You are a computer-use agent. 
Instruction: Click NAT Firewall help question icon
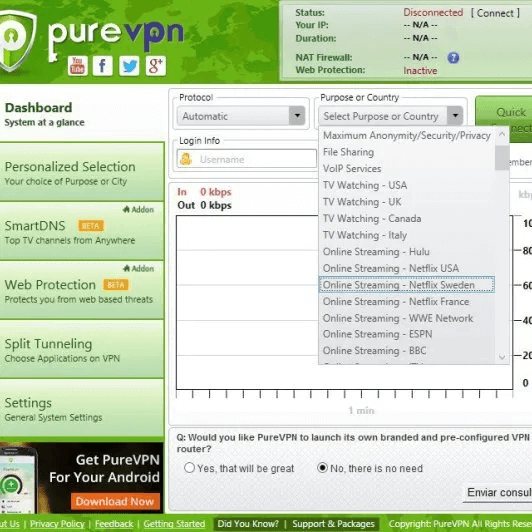(x=453, y=58)
